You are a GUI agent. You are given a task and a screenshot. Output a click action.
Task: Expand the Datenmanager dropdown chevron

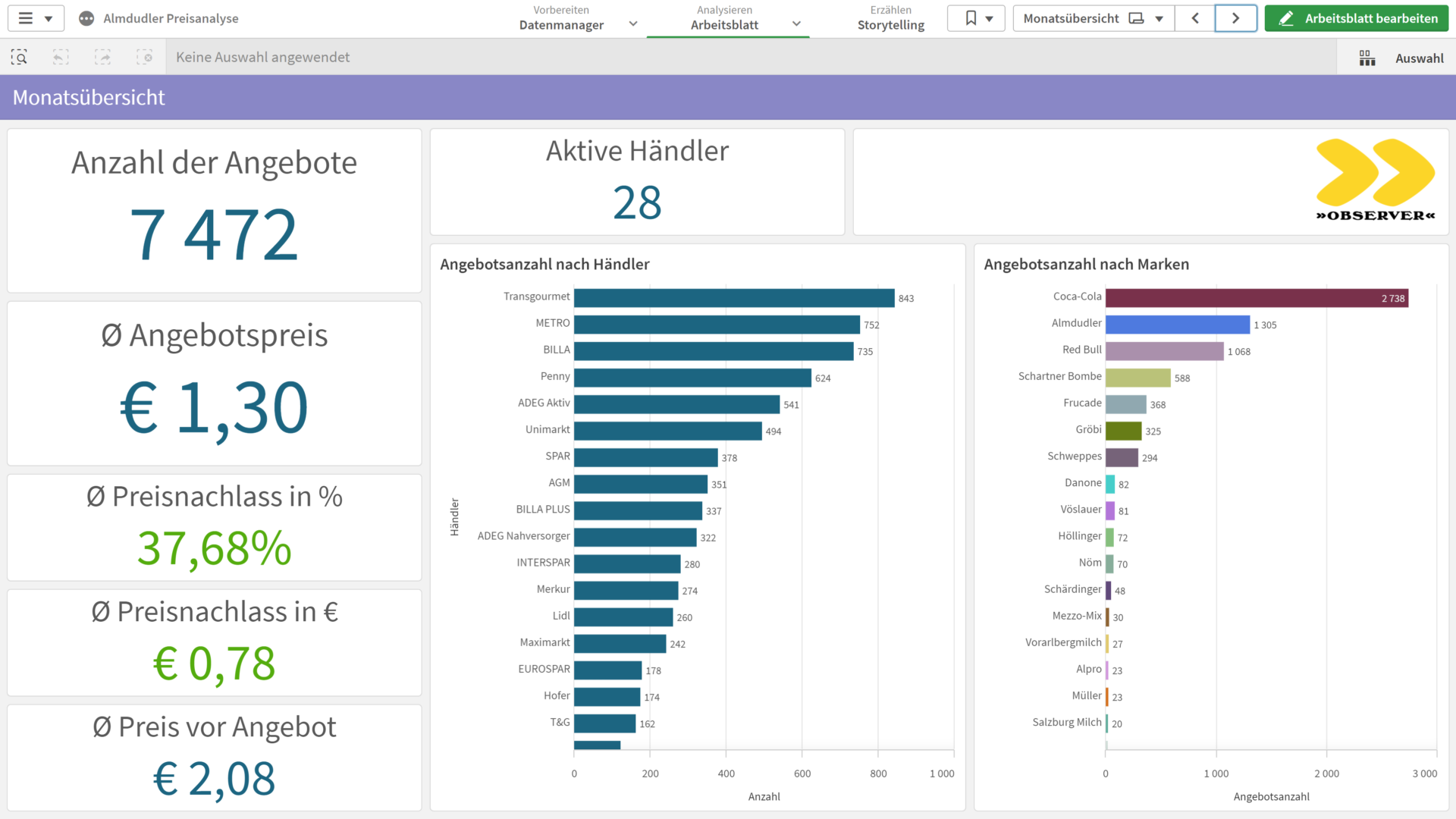(x=633, y=24)
